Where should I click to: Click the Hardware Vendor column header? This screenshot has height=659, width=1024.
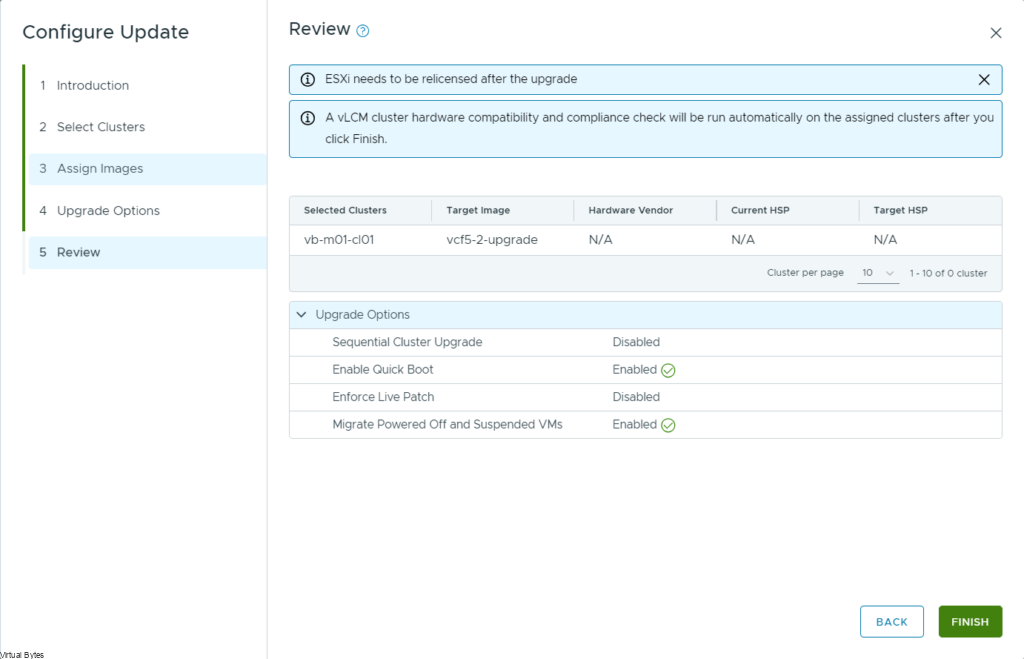point(630,211)
